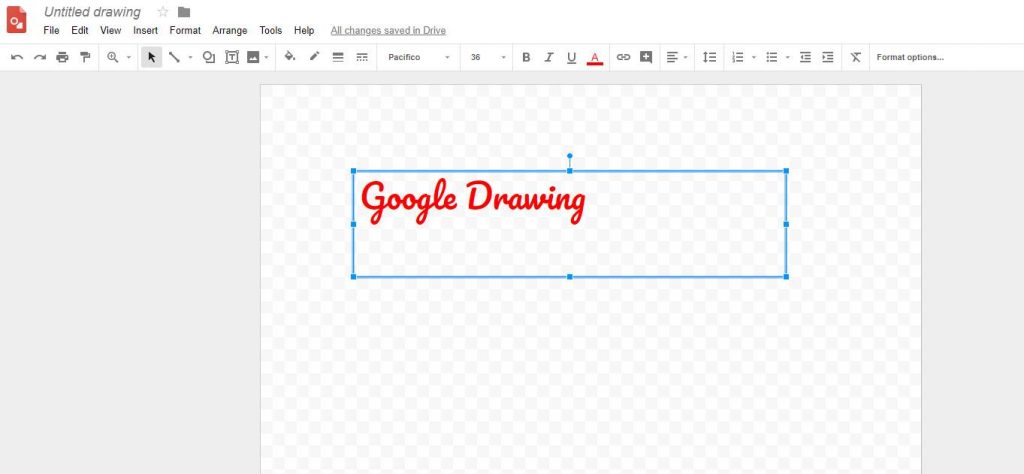Click the Undo arrow icon
Viewport: 1024px width, 474px height.
pyautogui.click(x=18, y=57)
